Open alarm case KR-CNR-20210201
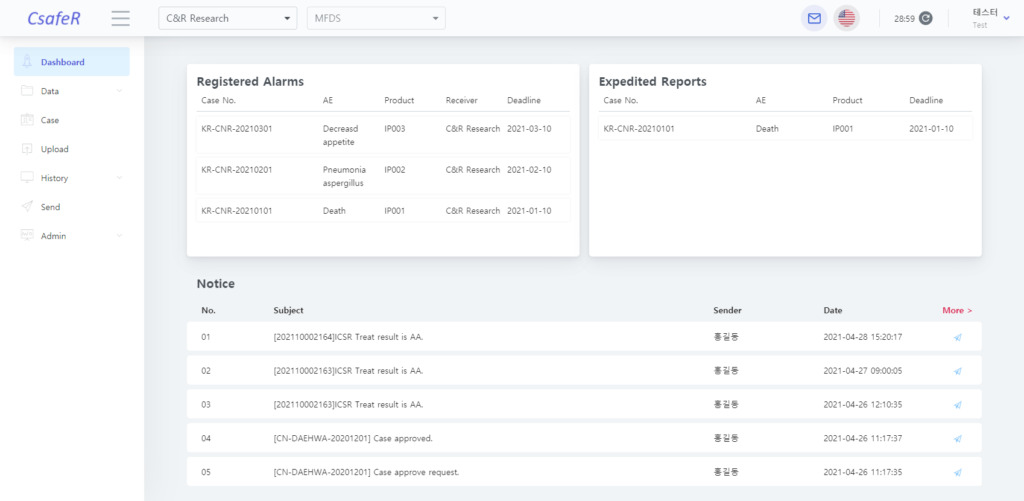Screen dimensions: 1024x501 pos(236,170)
